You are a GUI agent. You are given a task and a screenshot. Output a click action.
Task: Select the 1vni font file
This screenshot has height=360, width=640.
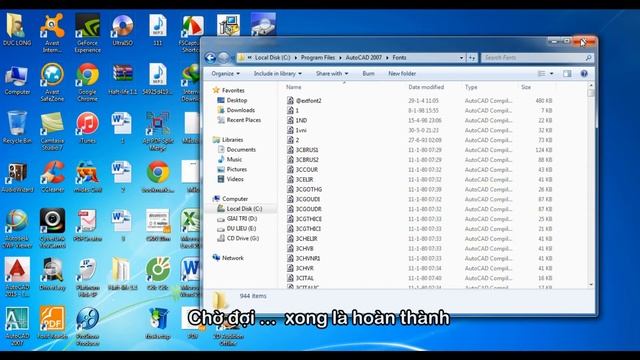pyautogui.click(x=297, y=130)
